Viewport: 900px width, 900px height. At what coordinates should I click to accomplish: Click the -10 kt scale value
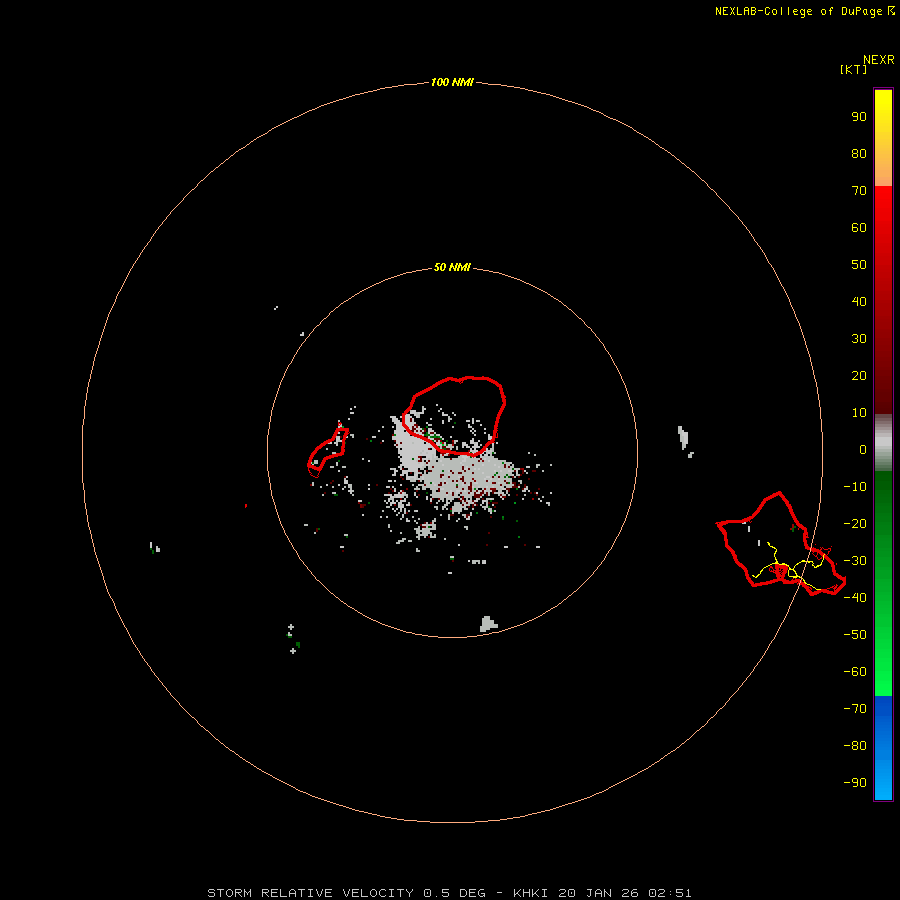point(855,487)
